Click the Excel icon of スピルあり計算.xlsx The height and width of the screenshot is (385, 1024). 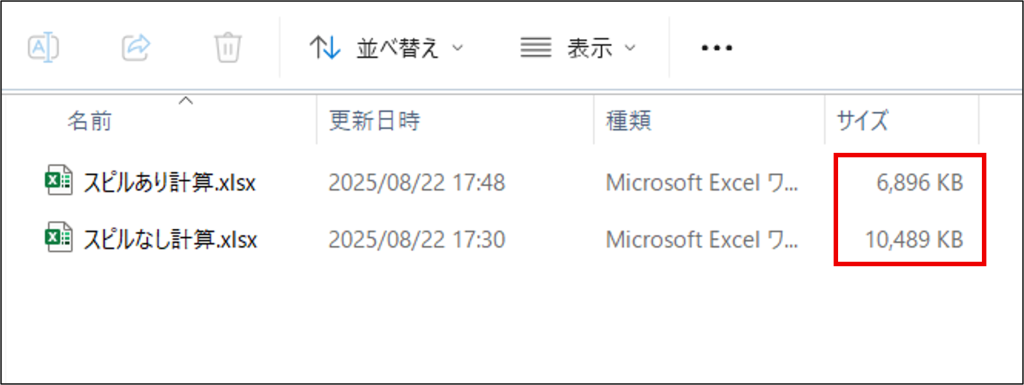57,183
